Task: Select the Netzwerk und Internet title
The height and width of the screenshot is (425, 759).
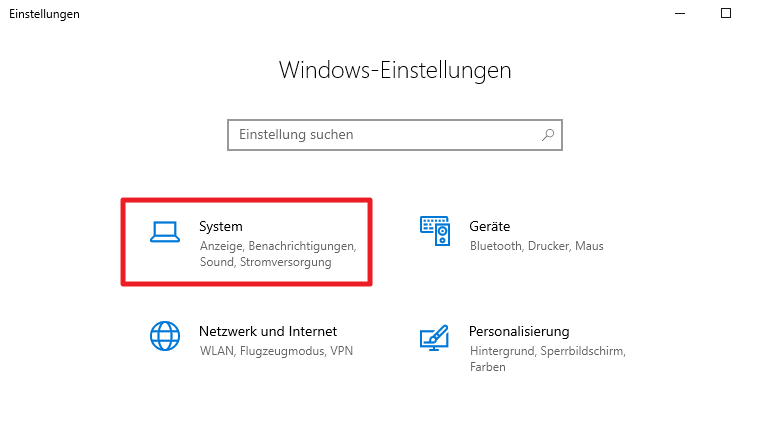Action: (268, 332)
